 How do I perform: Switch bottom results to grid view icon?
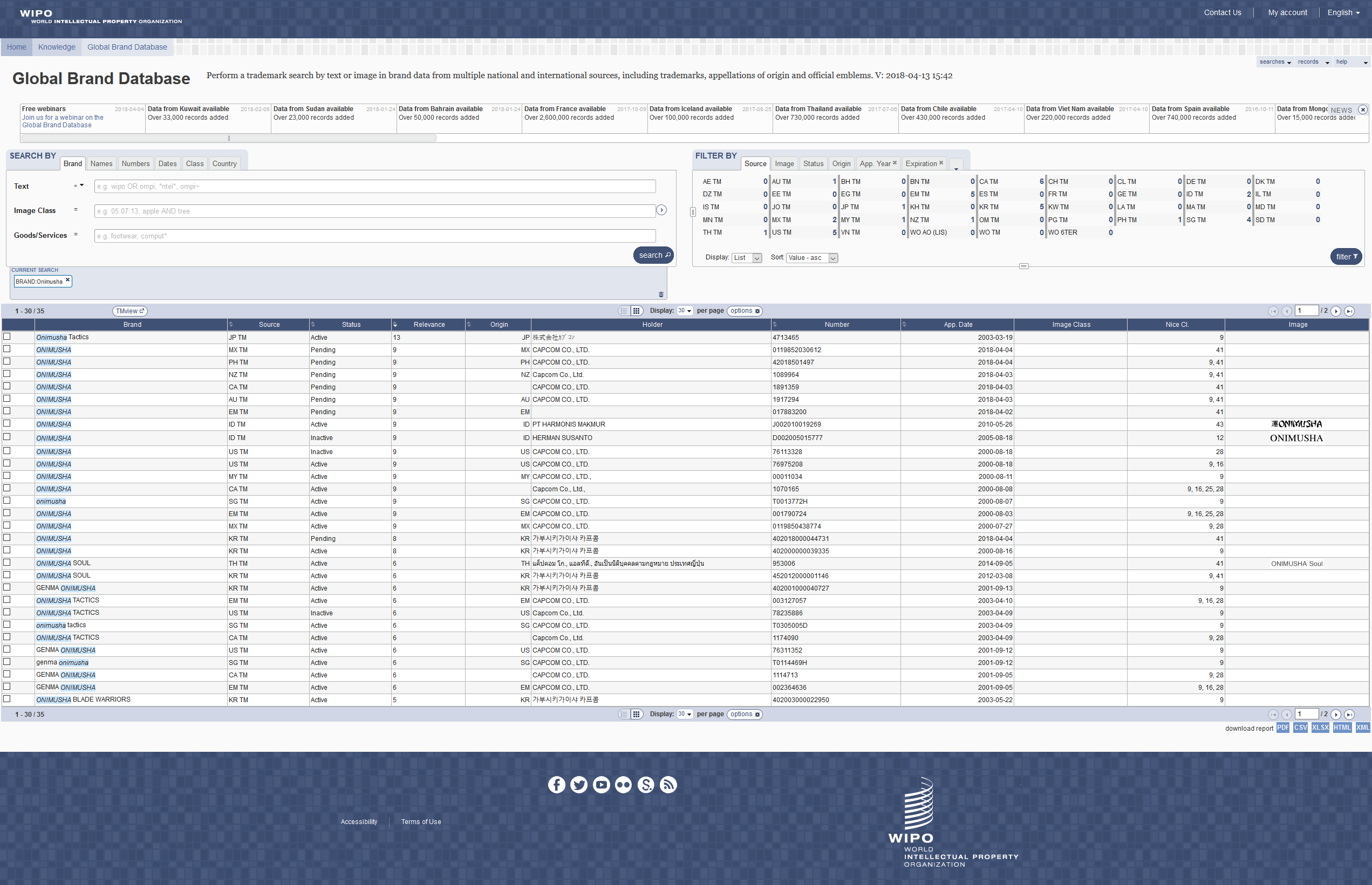pos(636,715)
